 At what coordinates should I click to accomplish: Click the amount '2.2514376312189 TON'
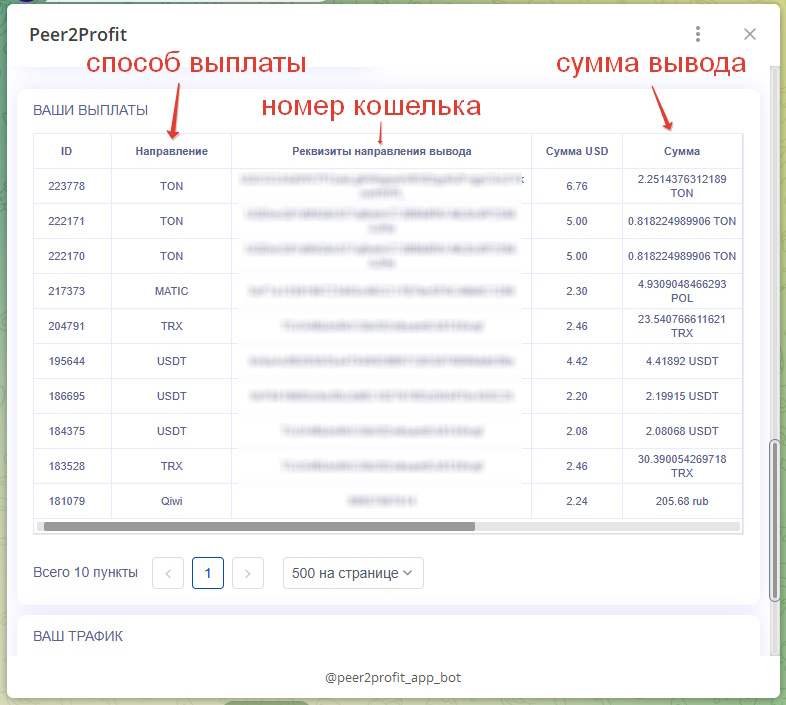coord(682,186)
